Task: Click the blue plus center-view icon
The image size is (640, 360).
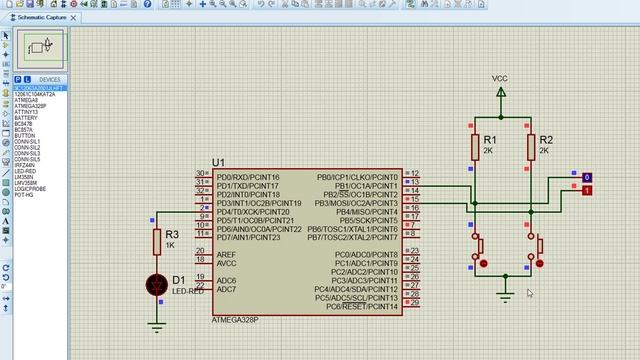Action: [x=202, y=4]
